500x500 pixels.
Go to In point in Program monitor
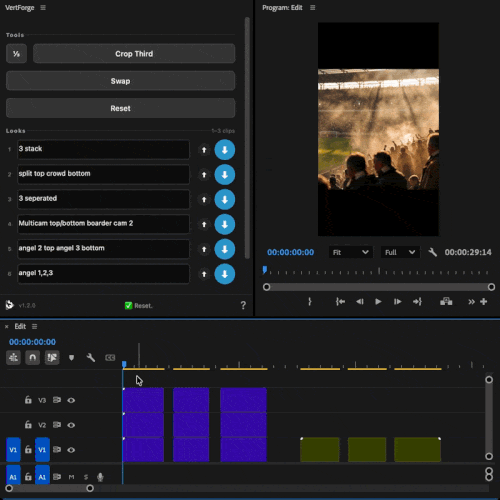(340, 302)
